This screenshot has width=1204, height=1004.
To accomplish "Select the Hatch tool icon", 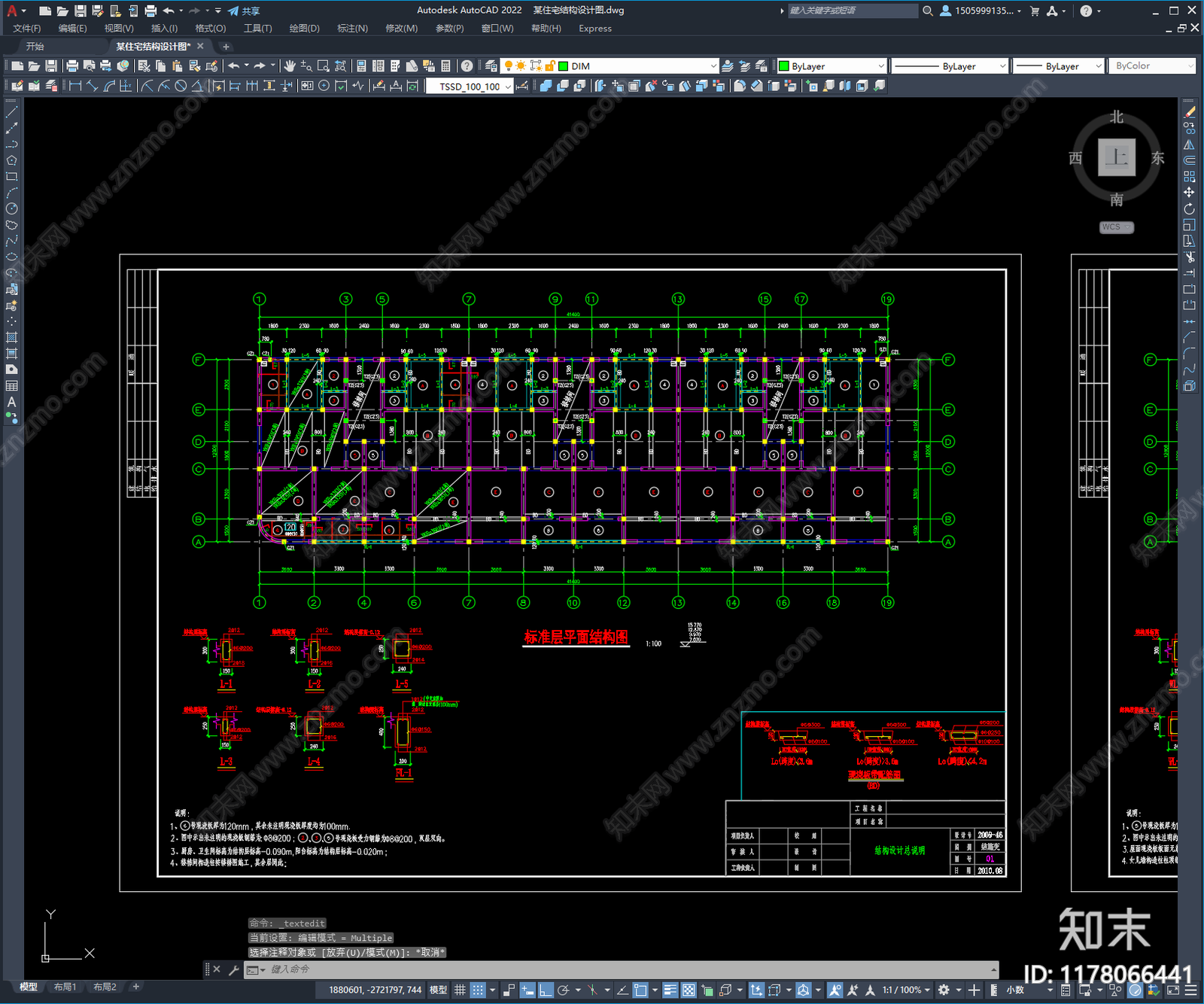I will click(x=11, y=337).
